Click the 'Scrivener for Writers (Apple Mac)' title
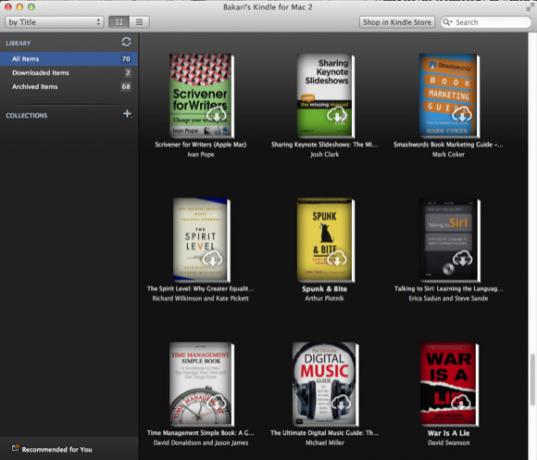This screenshot has height=460, width=537. tap(201, 145)
